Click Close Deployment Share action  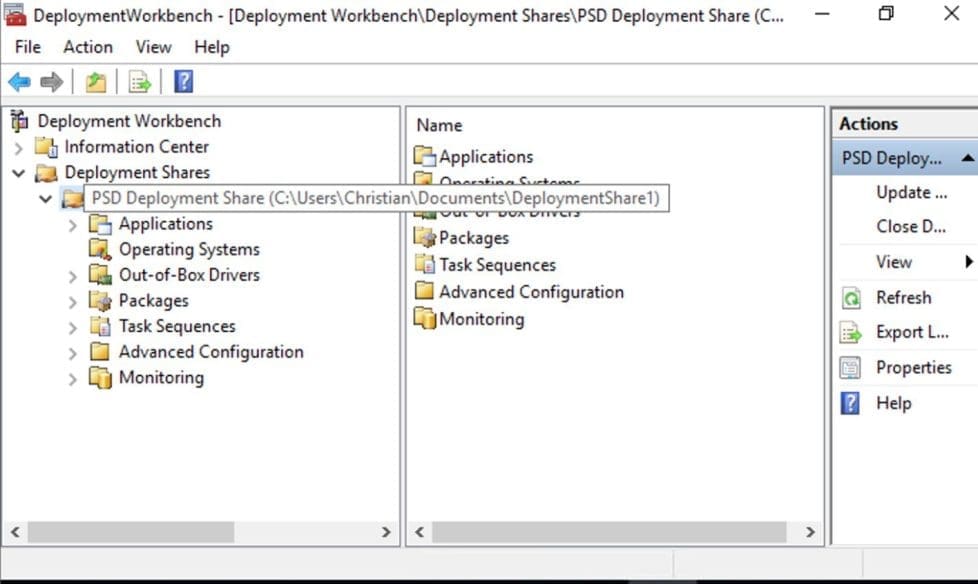click(x=910, y=227)
